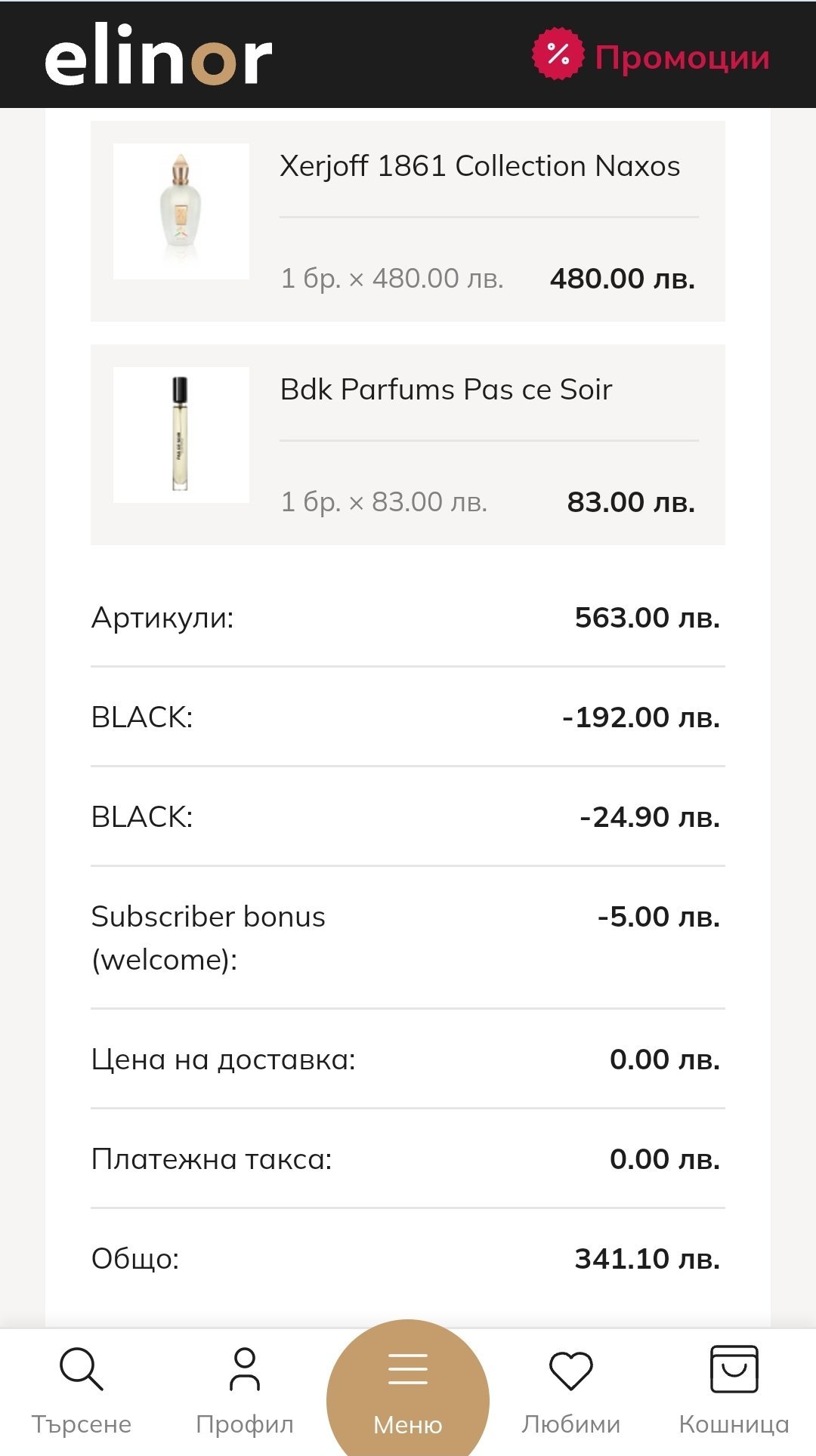Select the Търсене tab label
The width and height of the screenshot is (816, 1456).
coord(82,1424)
